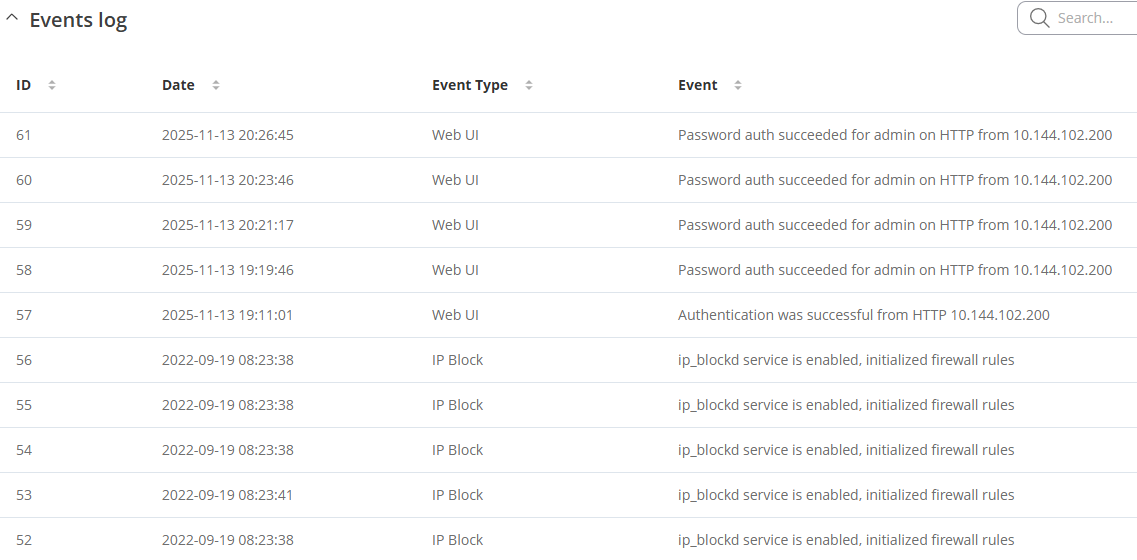This screenshot has height=560, width=1137.
Task: Click the Event column header label
Action: click(x=697, y=85)
